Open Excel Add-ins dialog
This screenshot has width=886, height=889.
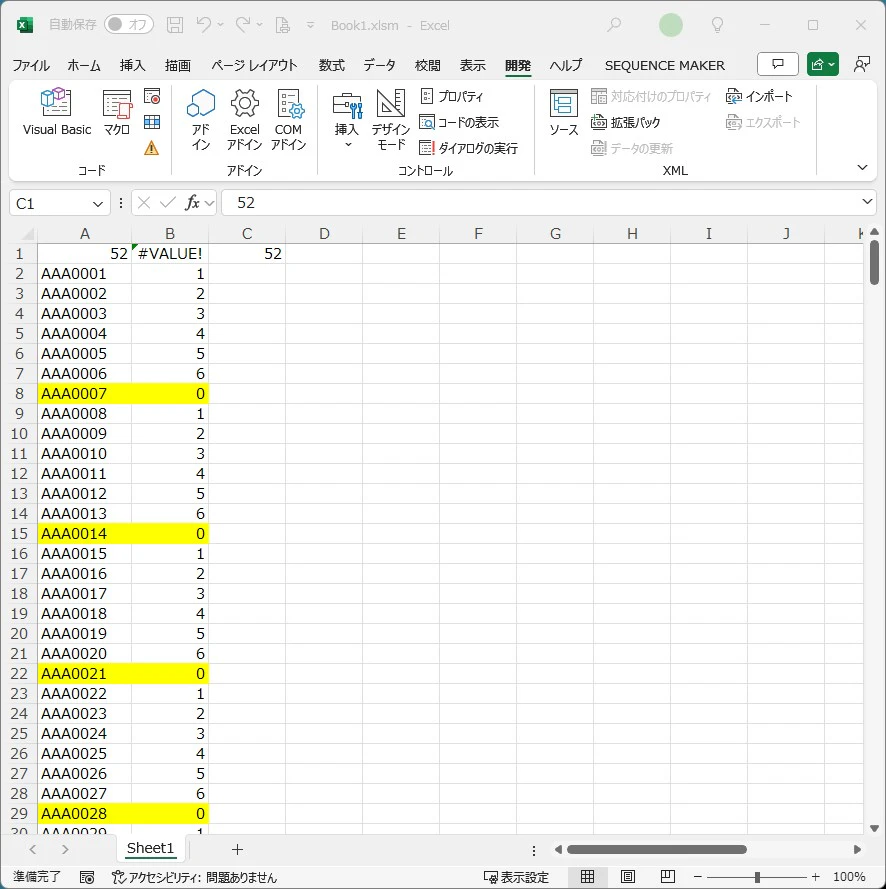tap(244, 120)
